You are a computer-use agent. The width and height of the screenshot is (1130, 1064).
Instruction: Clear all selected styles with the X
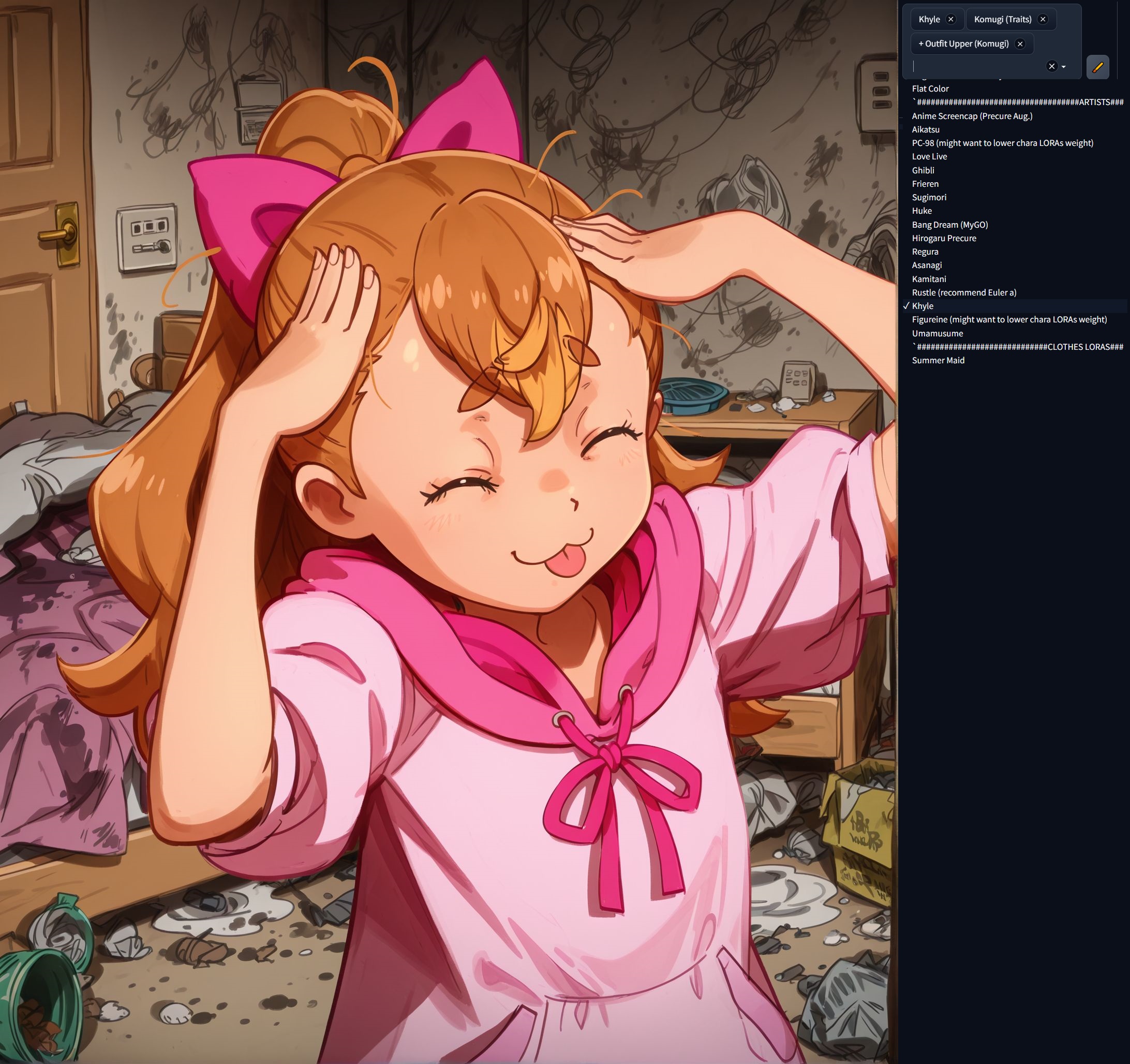pyautogui.click(x=1051, y=67)
